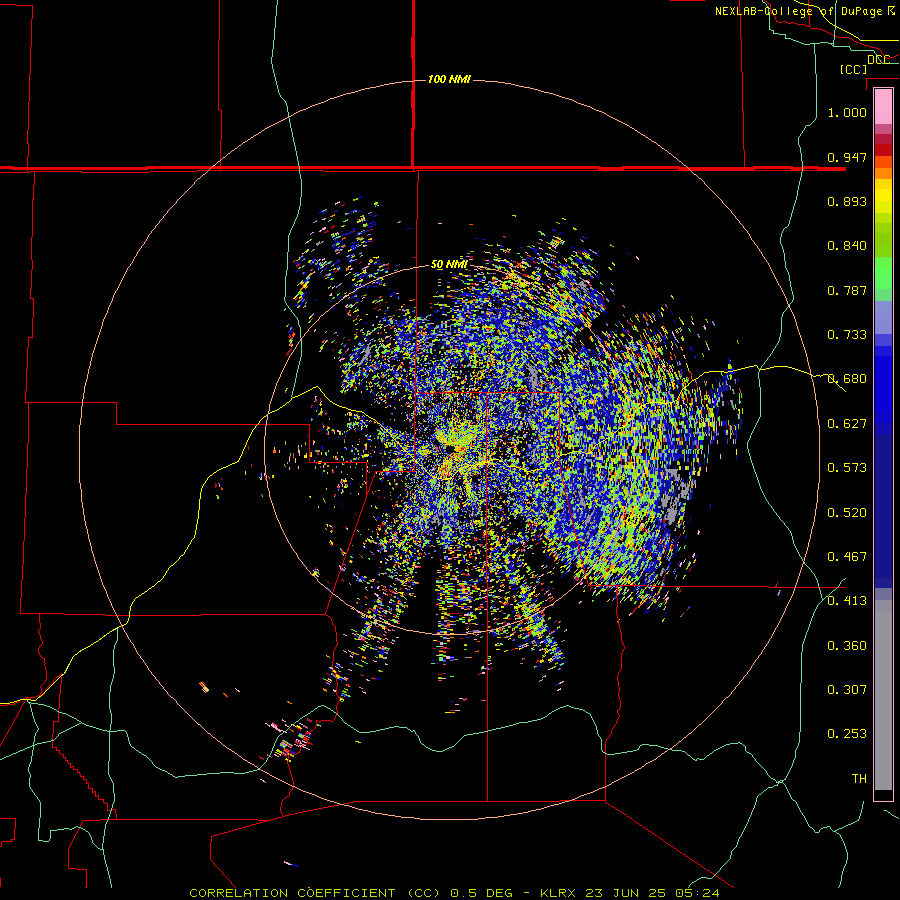Click the 0.787 legend value
This screenshot has height=900, width=900.
(x=847, y=290)
